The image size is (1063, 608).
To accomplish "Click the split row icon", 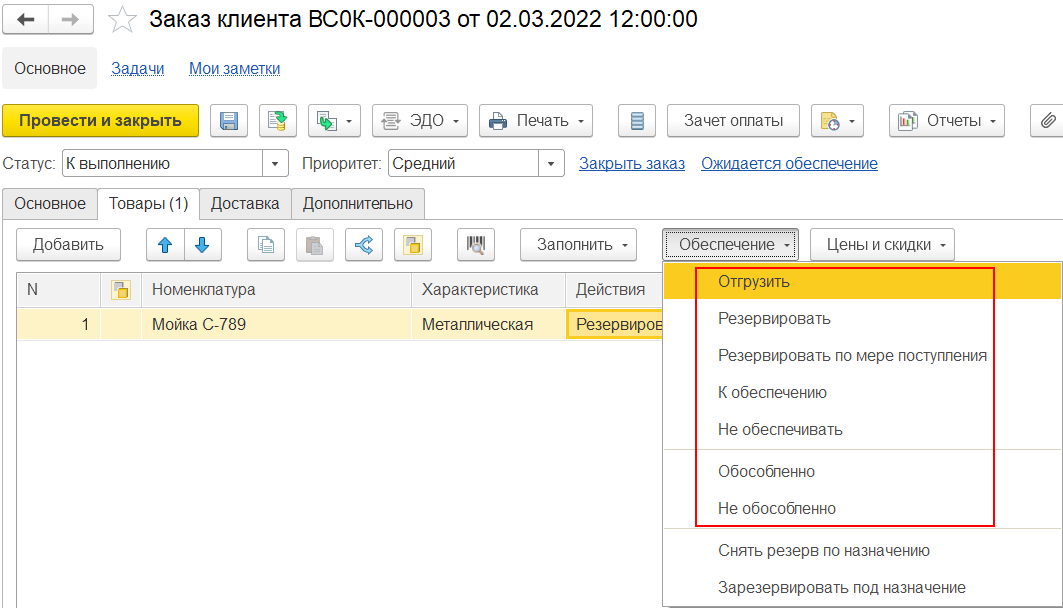I will [x=364, y=245].
